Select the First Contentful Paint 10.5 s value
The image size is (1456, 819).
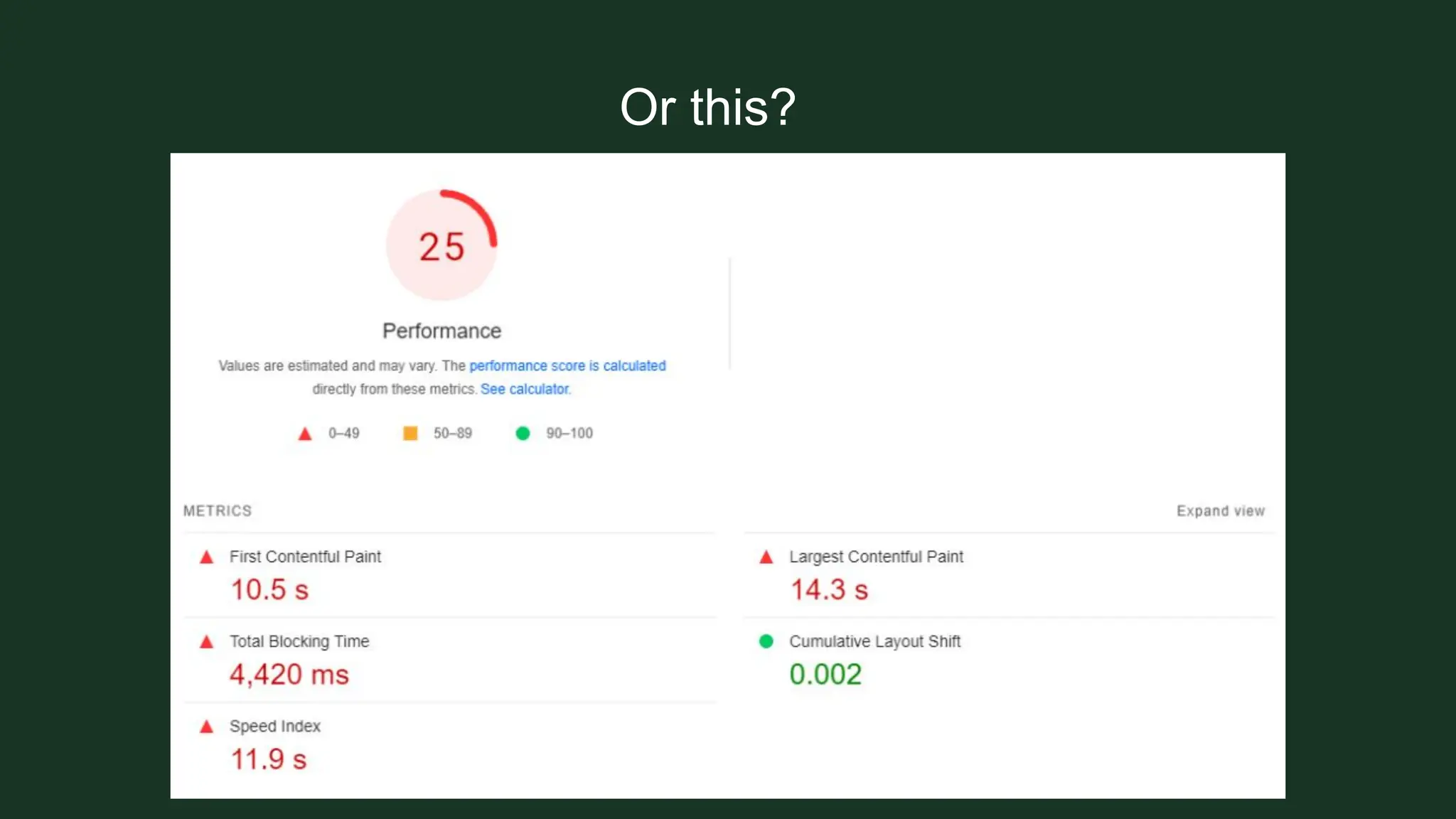click(269, 590)
